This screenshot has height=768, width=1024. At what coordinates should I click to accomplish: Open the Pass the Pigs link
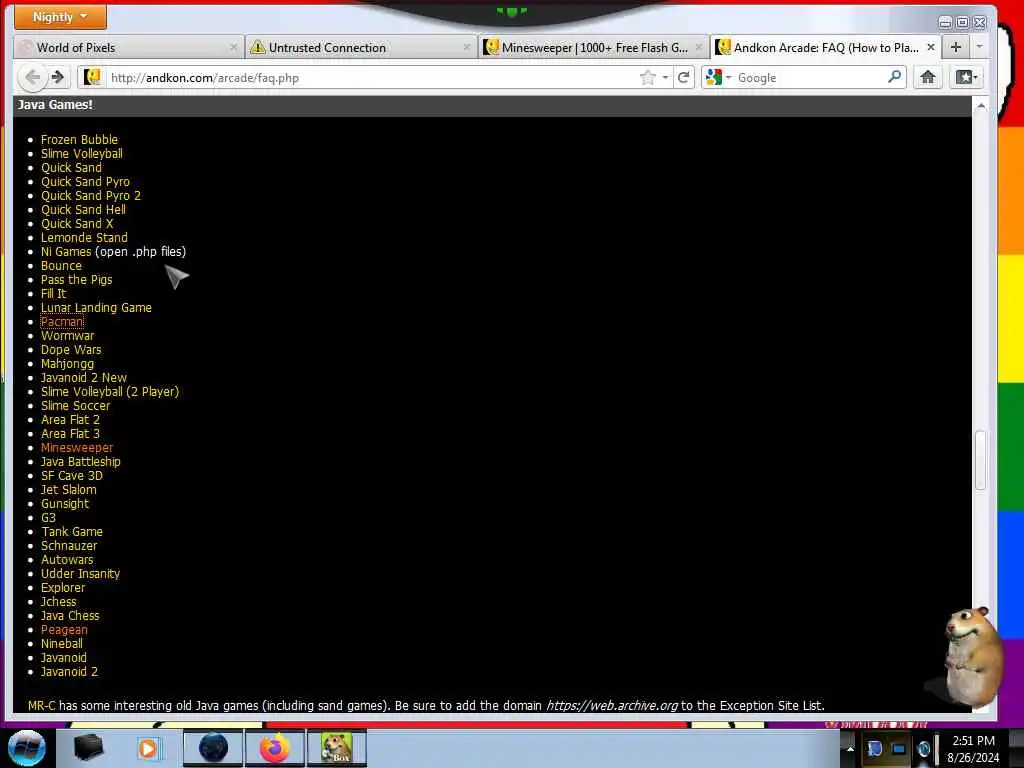[x=76, y=280]
